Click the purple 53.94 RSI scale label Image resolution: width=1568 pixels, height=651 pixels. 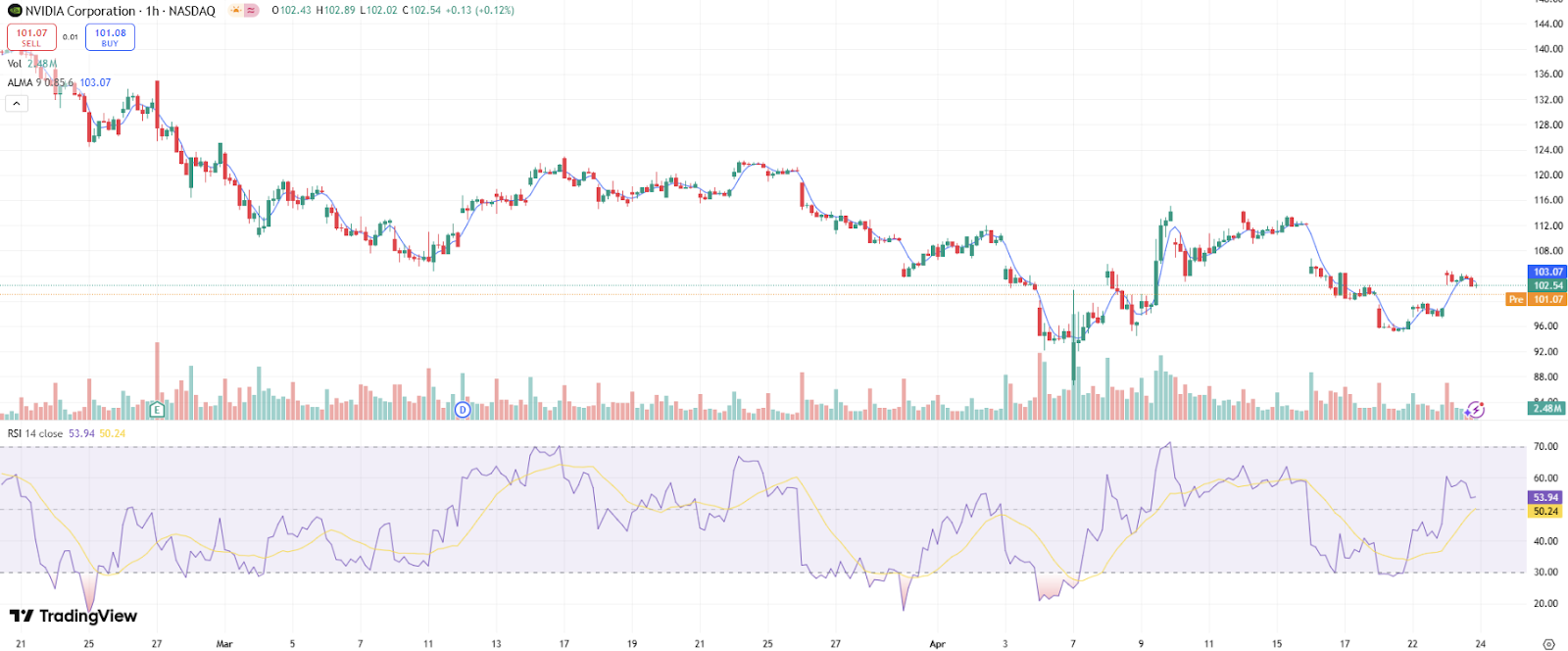point(1545,497)
